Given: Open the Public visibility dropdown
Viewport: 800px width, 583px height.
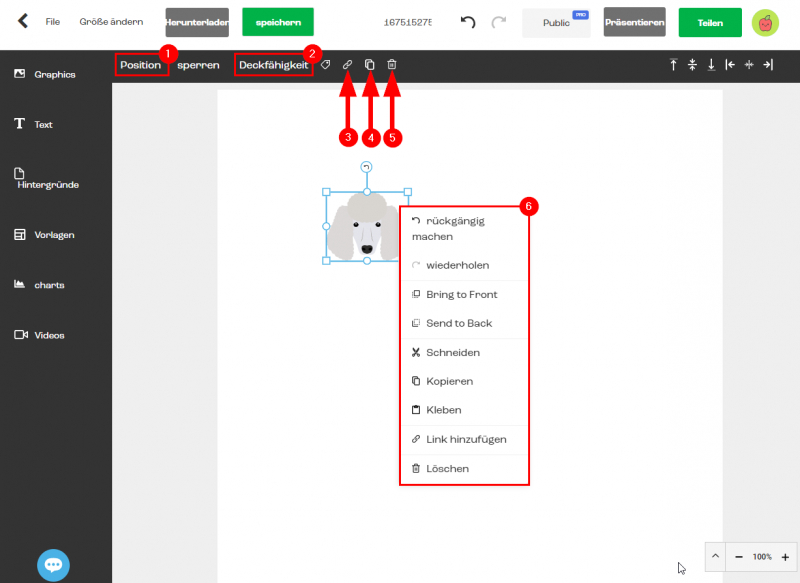Looking at the screenshot, I should pos(556,23).
